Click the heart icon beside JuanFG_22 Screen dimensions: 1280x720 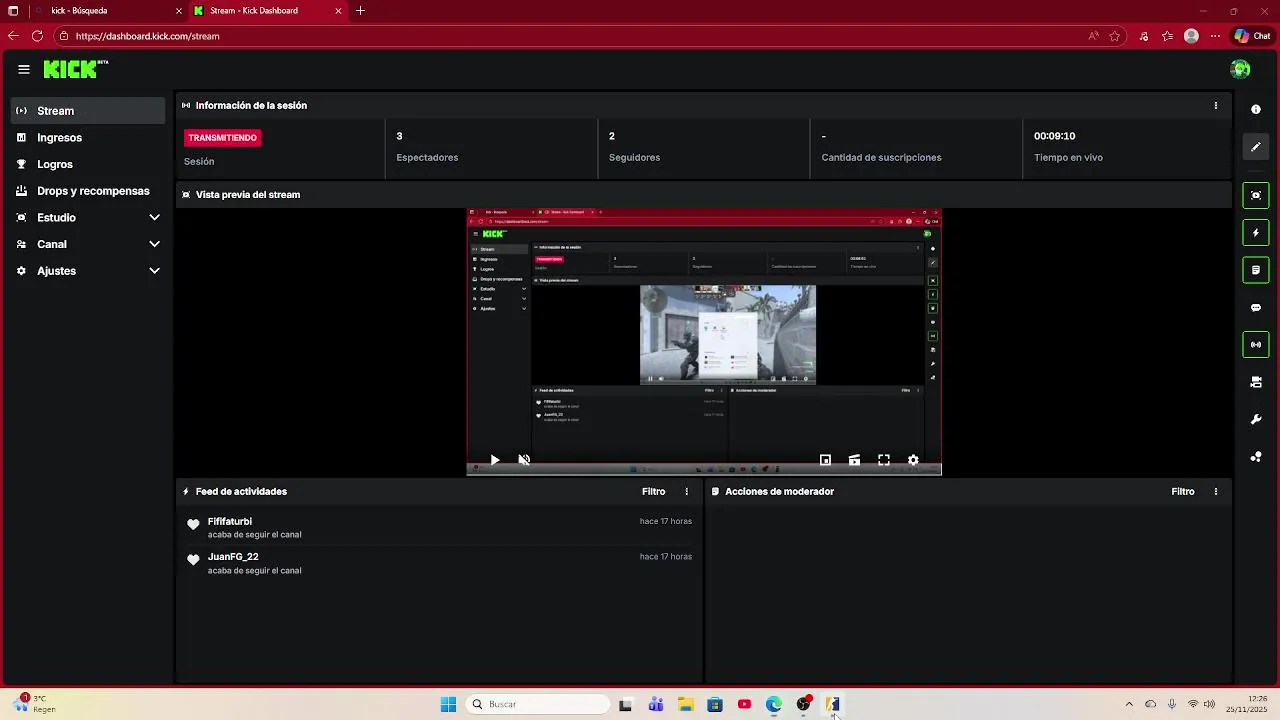(193, 560)
